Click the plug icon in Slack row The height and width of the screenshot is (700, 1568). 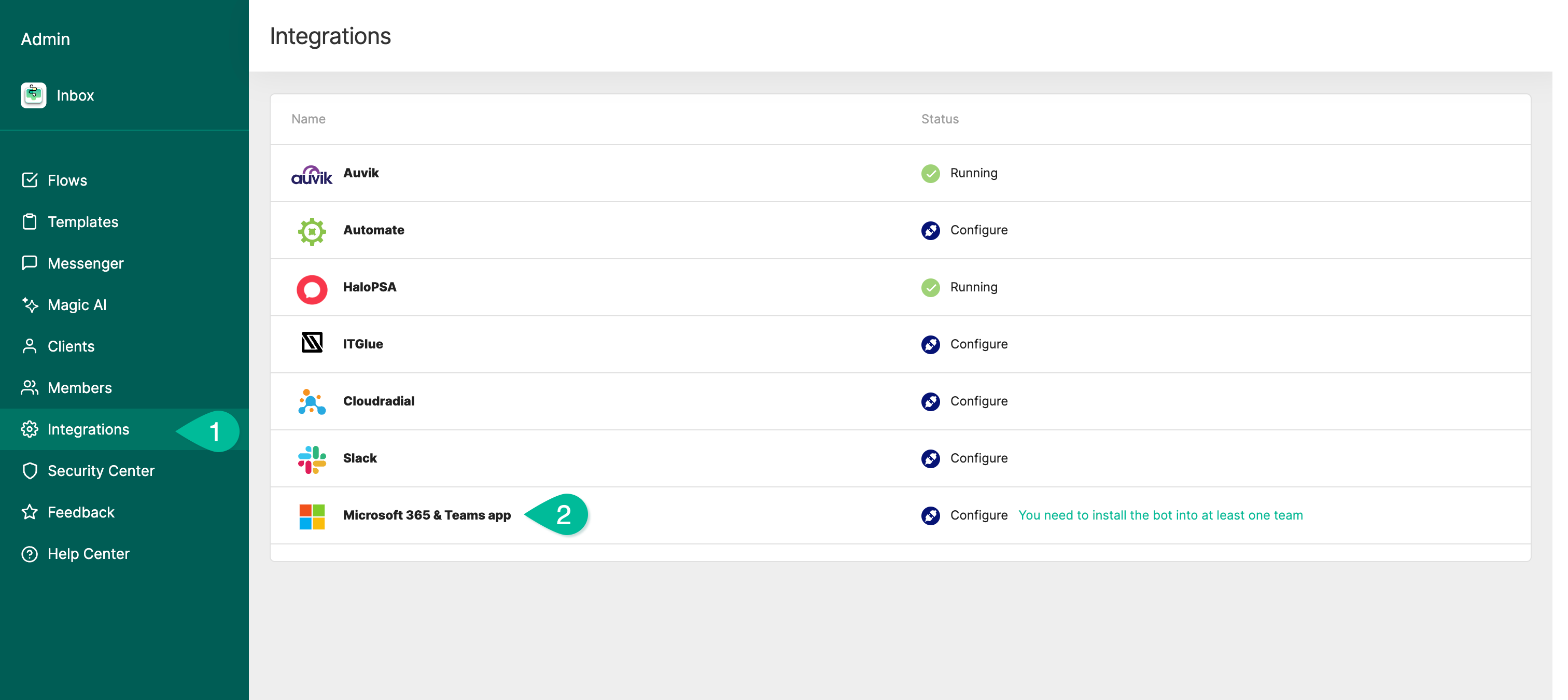(930, 458)
